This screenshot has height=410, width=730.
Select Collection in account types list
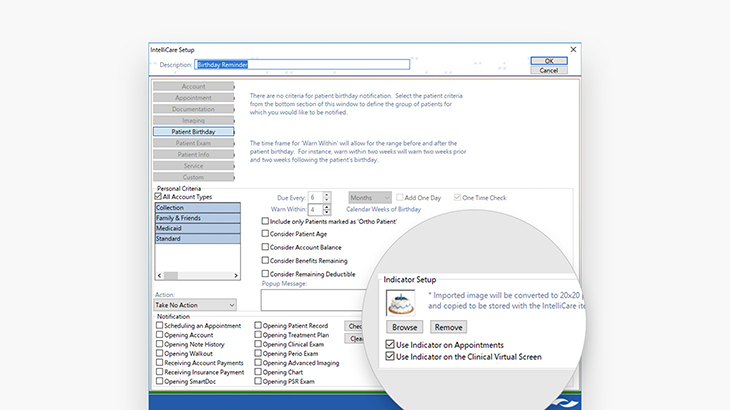(197, 208)
